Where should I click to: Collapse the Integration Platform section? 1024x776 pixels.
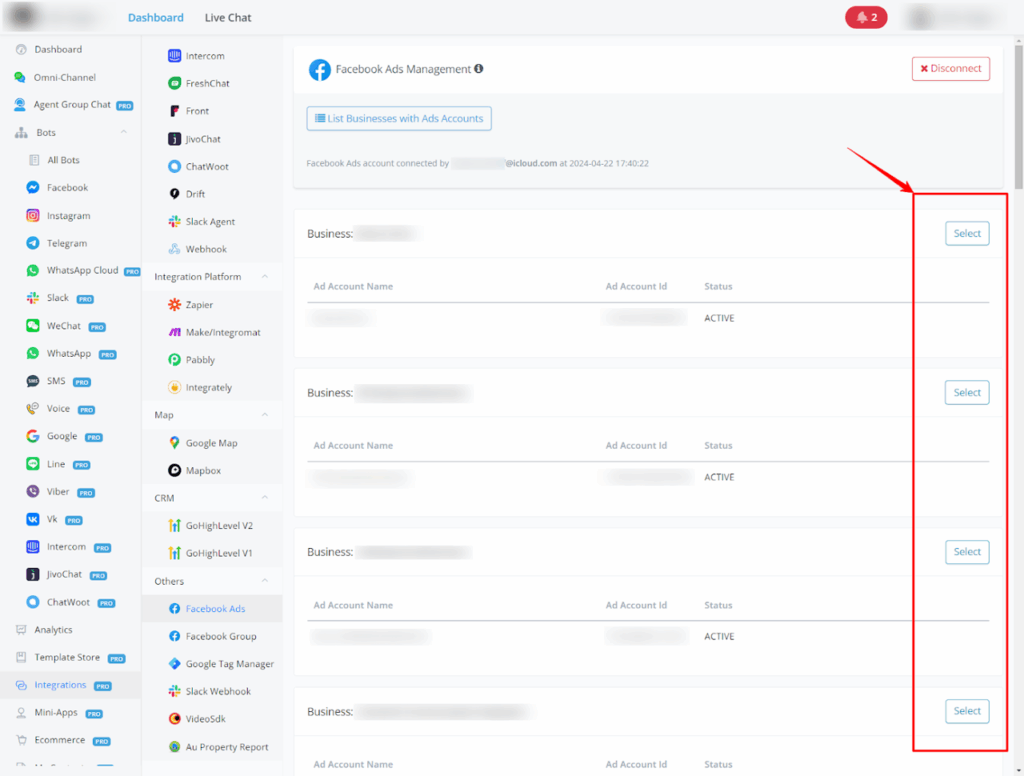[x=265, y=277]
